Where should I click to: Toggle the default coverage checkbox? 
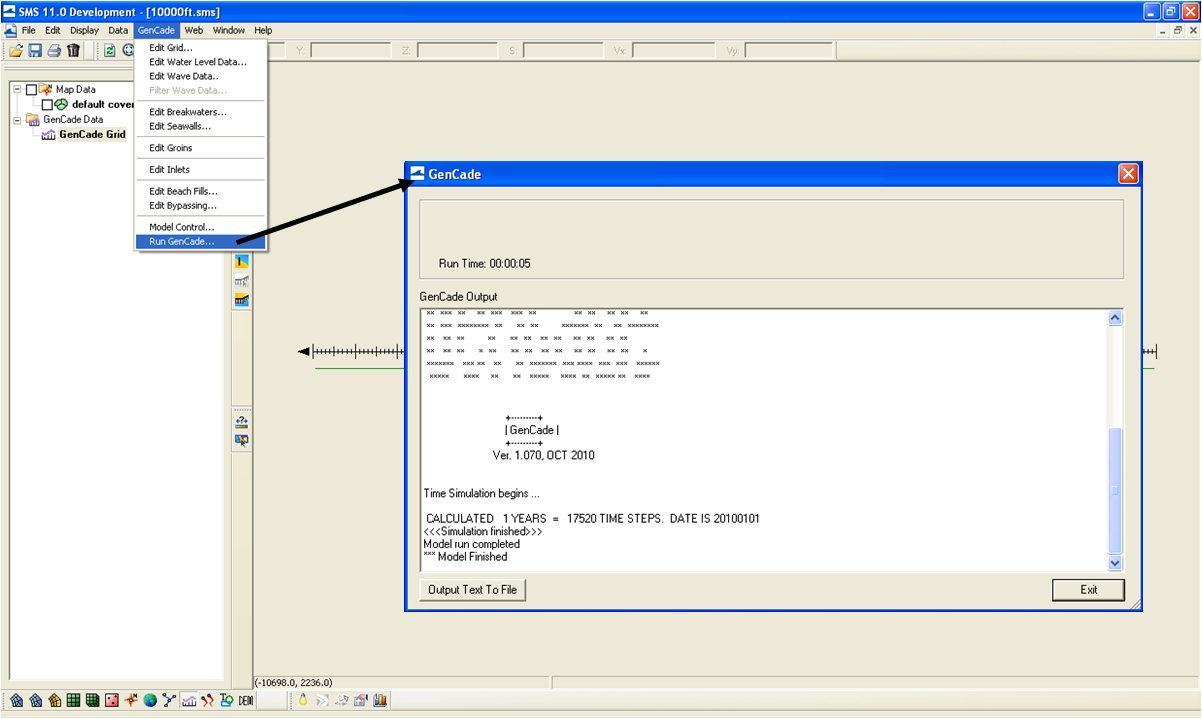[47, 104]
